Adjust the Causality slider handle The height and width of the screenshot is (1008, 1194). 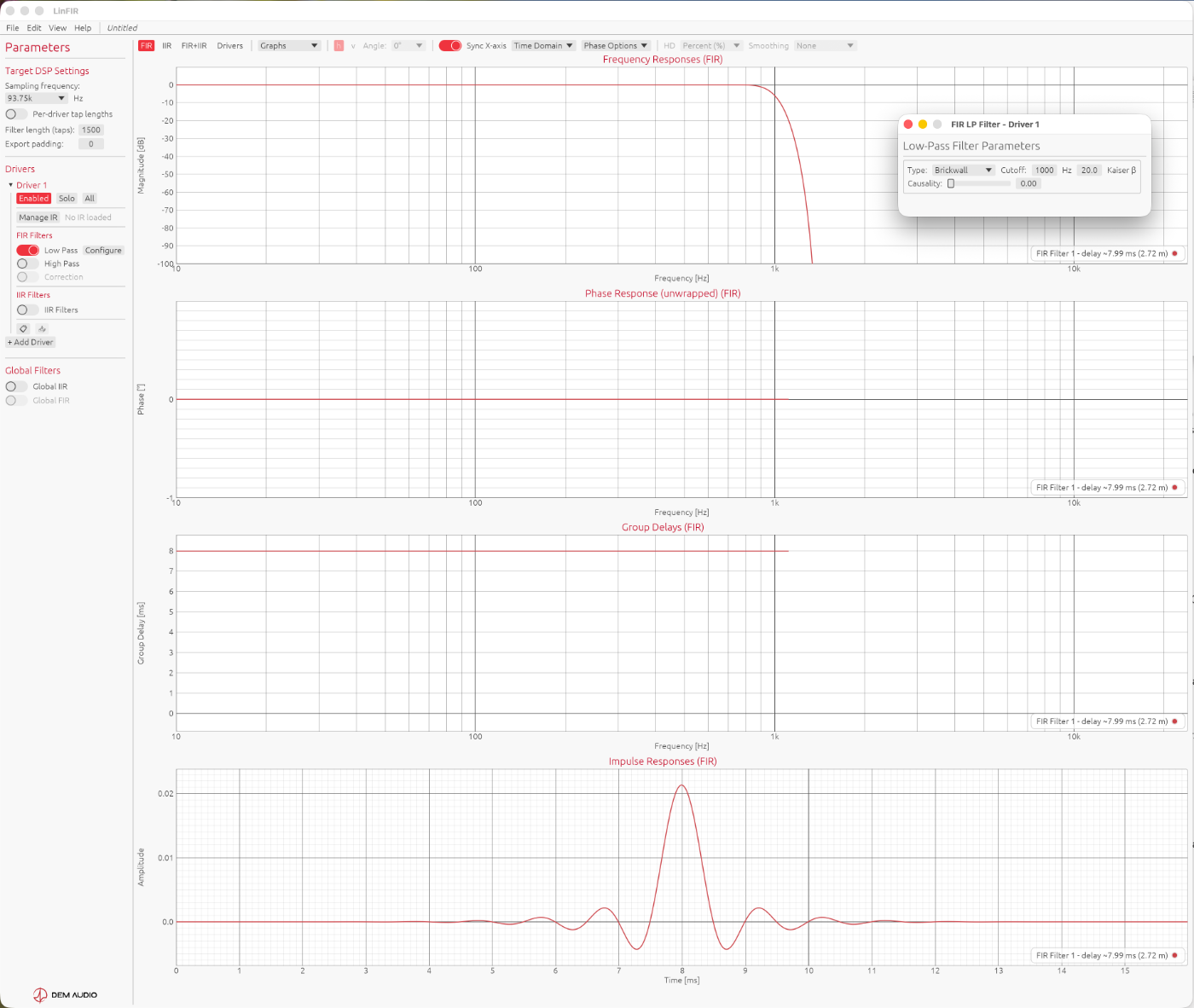[x=951, y=183]
